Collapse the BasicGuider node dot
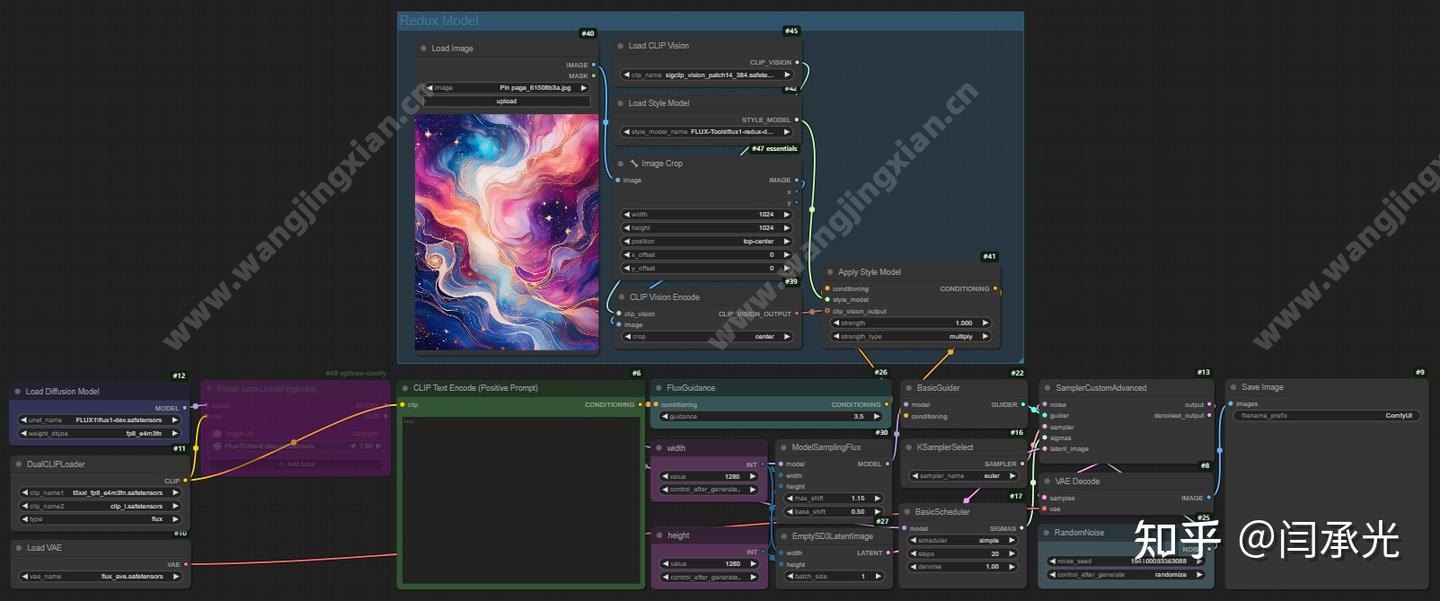The width and height of the screenshot is (1440, 601). [908, 388]
